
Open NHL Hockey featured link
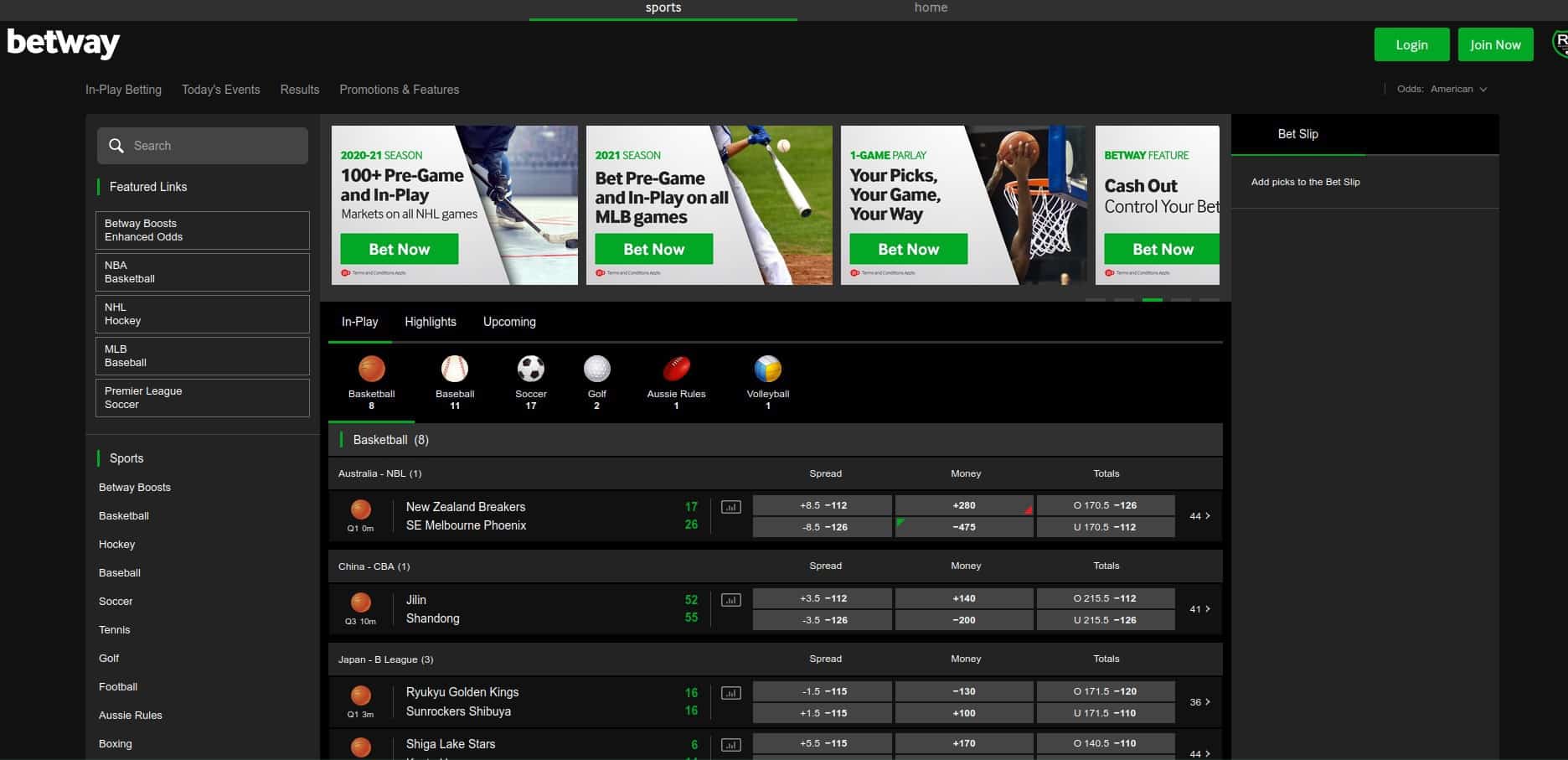point(202,314)
